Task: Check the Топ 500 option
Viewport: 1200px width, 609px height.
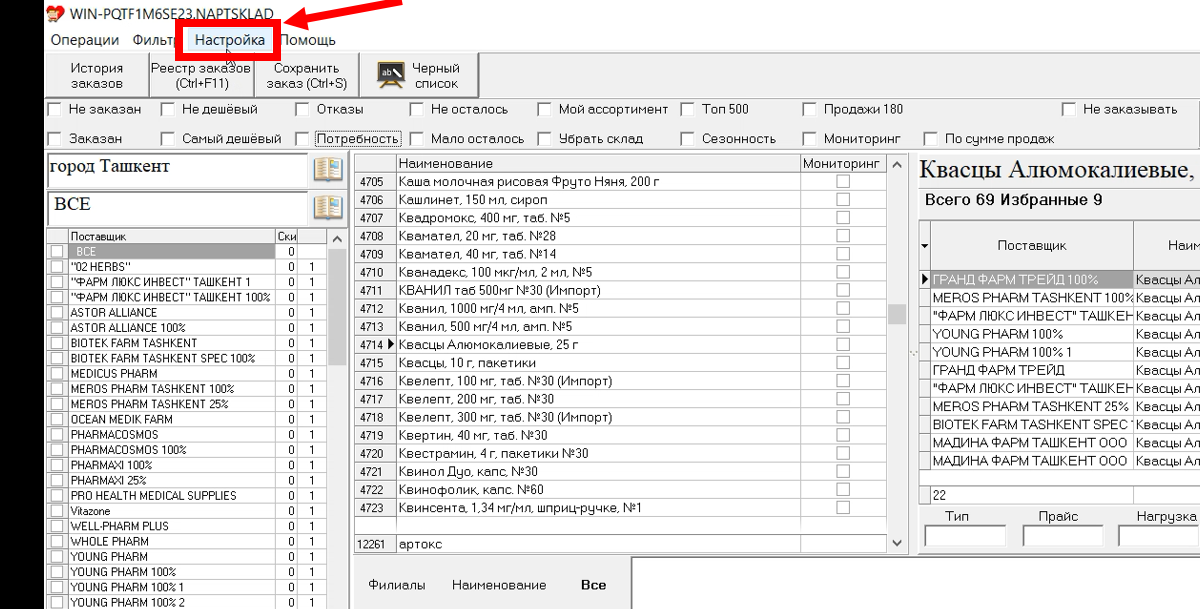Action: click(687, 109)
